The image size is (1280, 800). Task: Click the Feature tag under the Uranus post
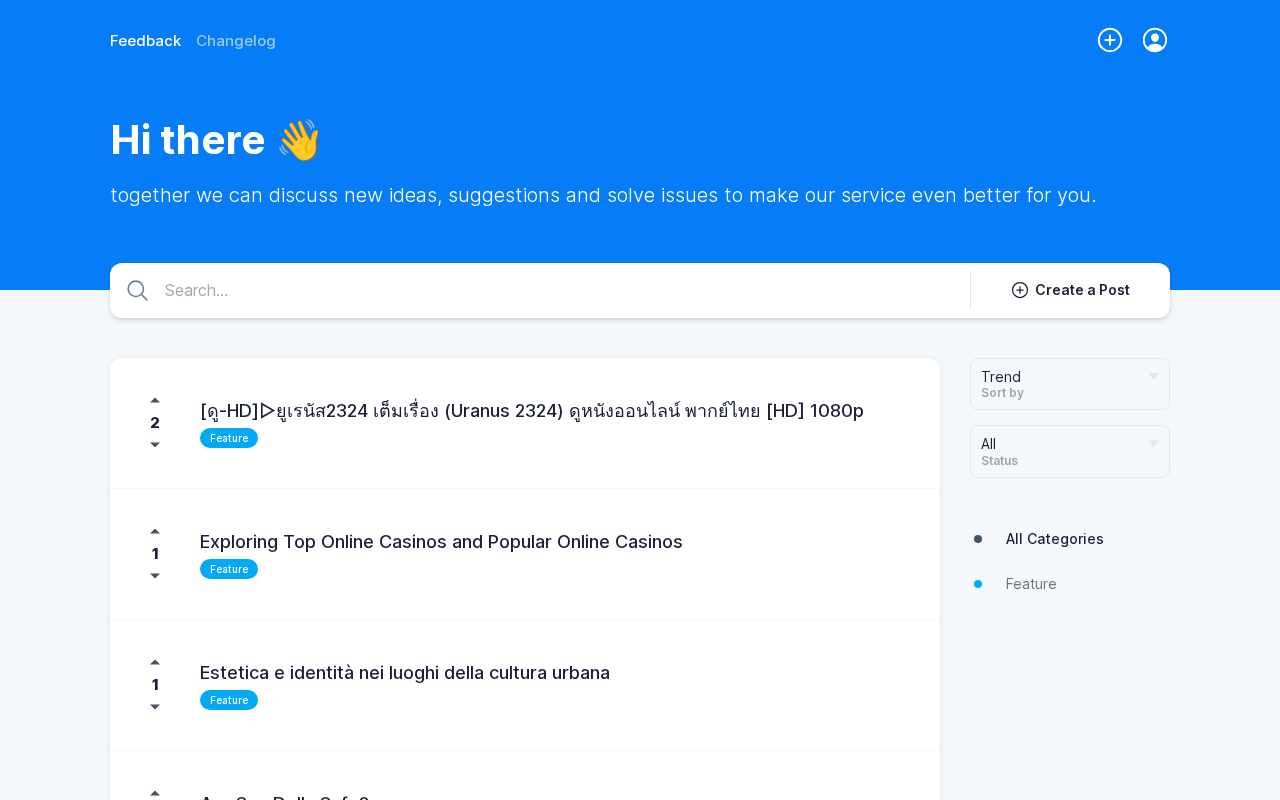229,438
